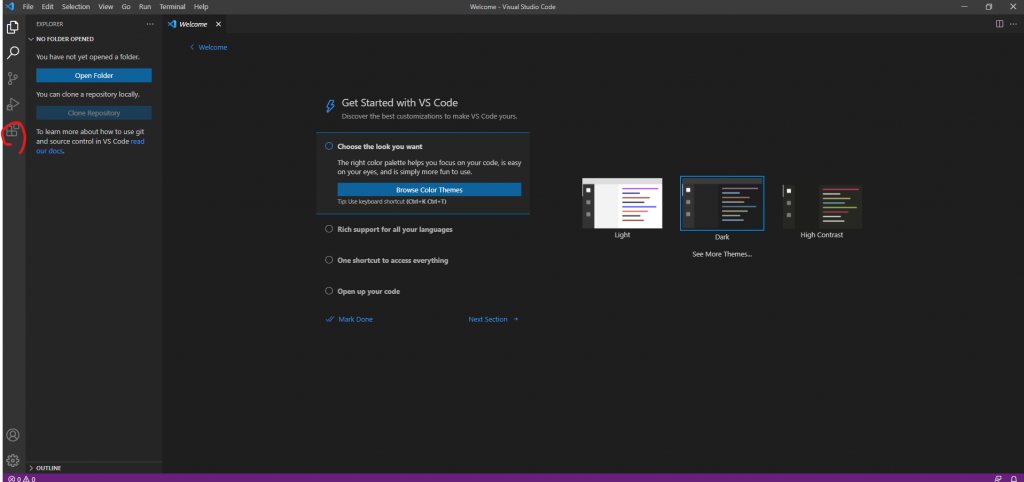Click the Browse Color Themes button

[x=429, y=190]
